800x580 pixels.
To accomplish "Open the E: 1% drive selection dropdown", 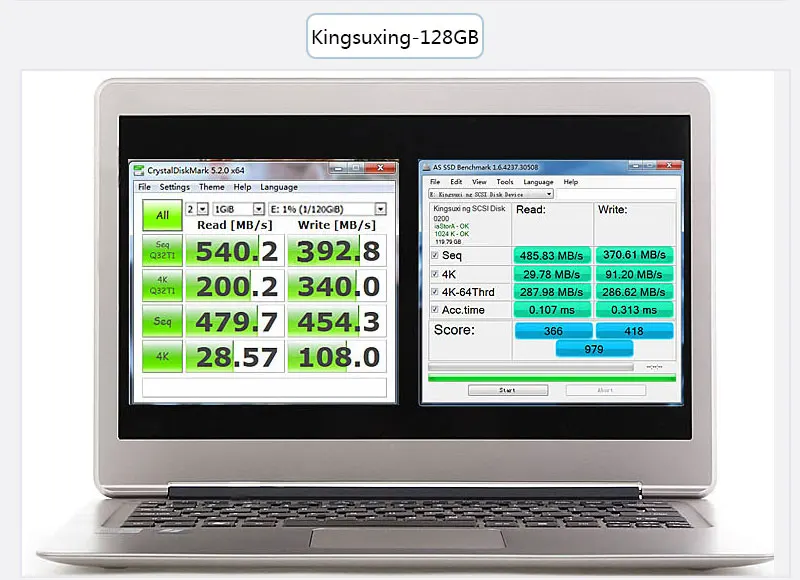I will coord(328,209).
